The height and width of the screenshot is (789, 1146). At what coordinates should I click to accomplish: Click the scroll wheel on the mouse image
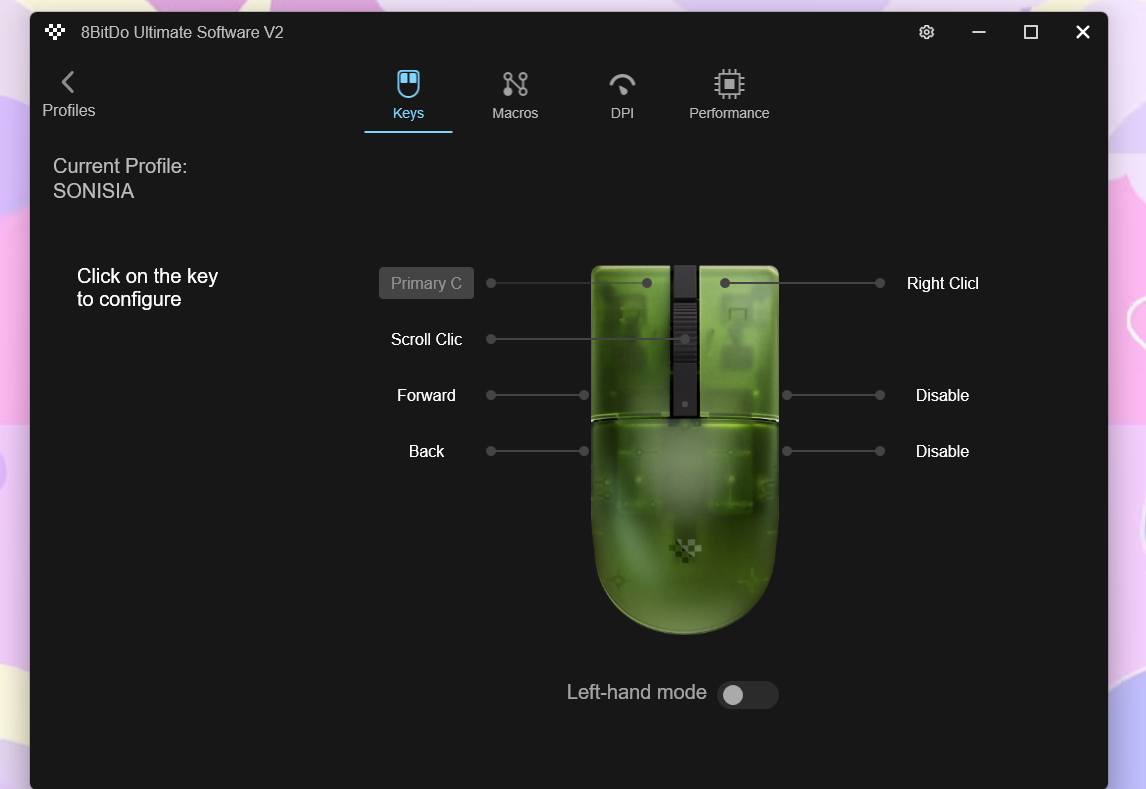(685, 332)
